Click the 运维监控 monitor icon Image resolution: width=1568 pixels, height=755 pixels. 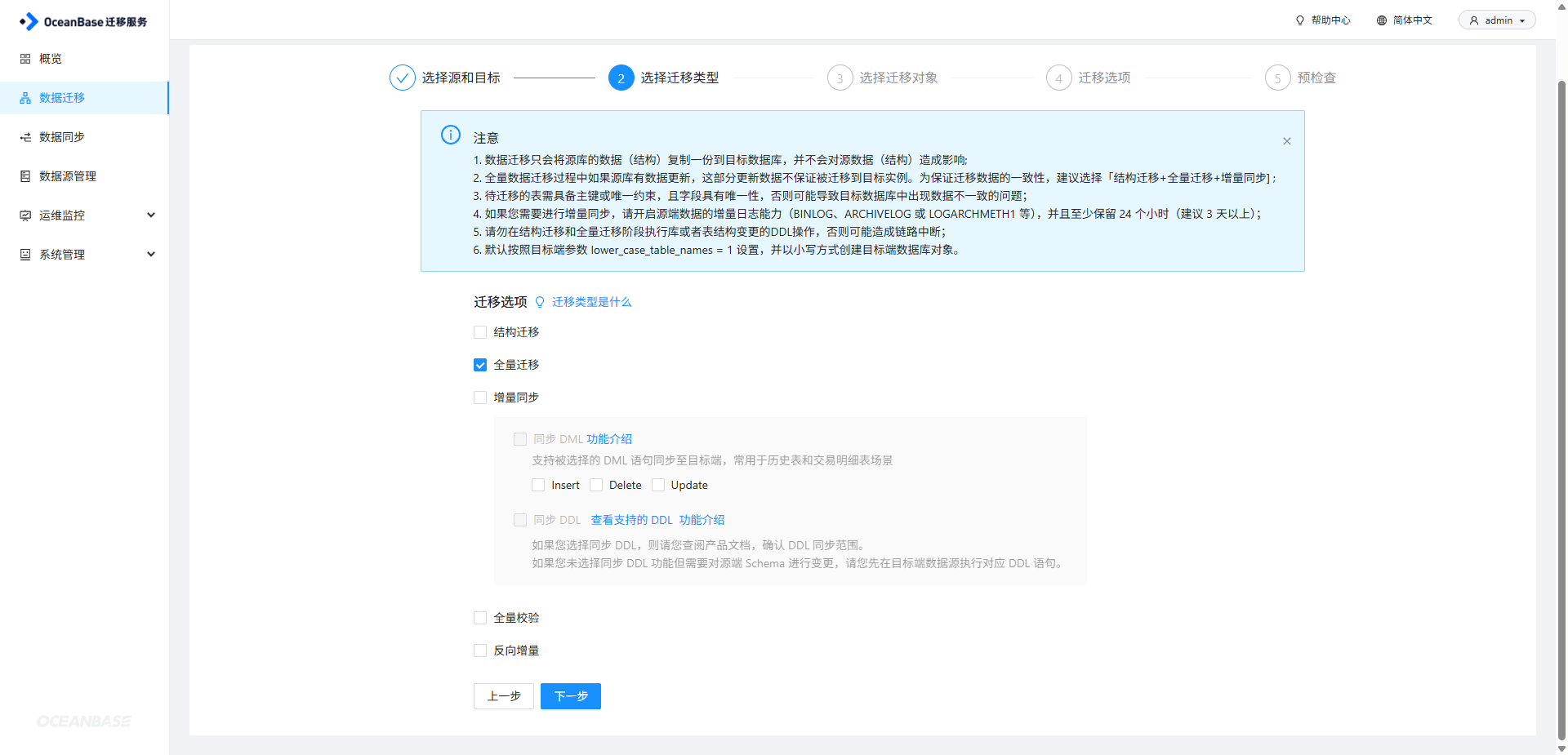25,215
